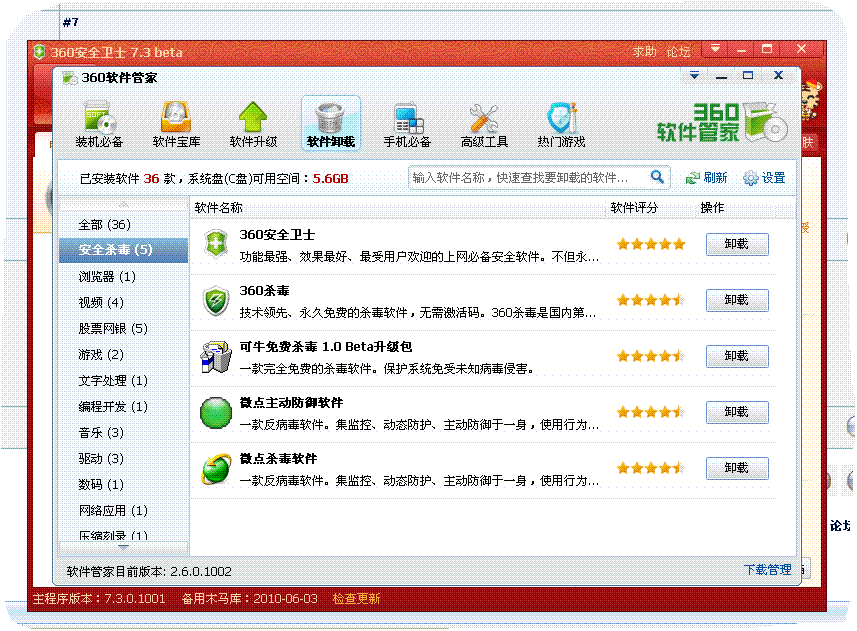Open the 下载管理 link
This screenshot has height=631, width=857.
click(x=767, y=570)
